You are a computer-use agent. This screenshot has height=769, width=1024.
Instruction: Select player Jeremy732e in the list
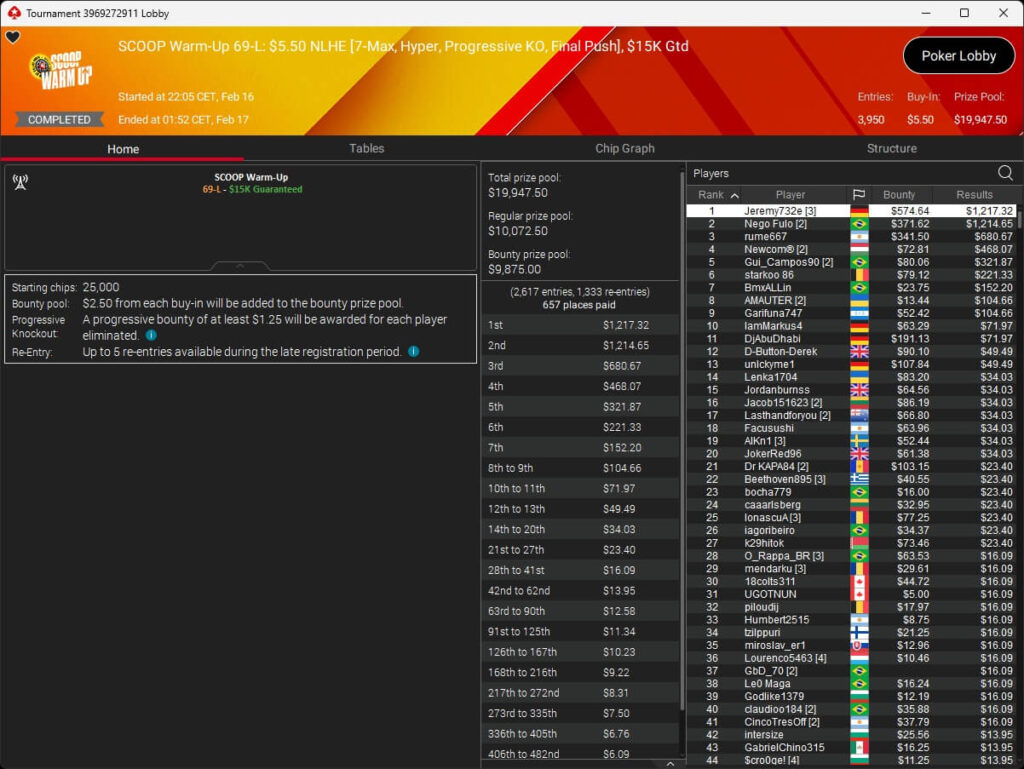click(780, 211)
